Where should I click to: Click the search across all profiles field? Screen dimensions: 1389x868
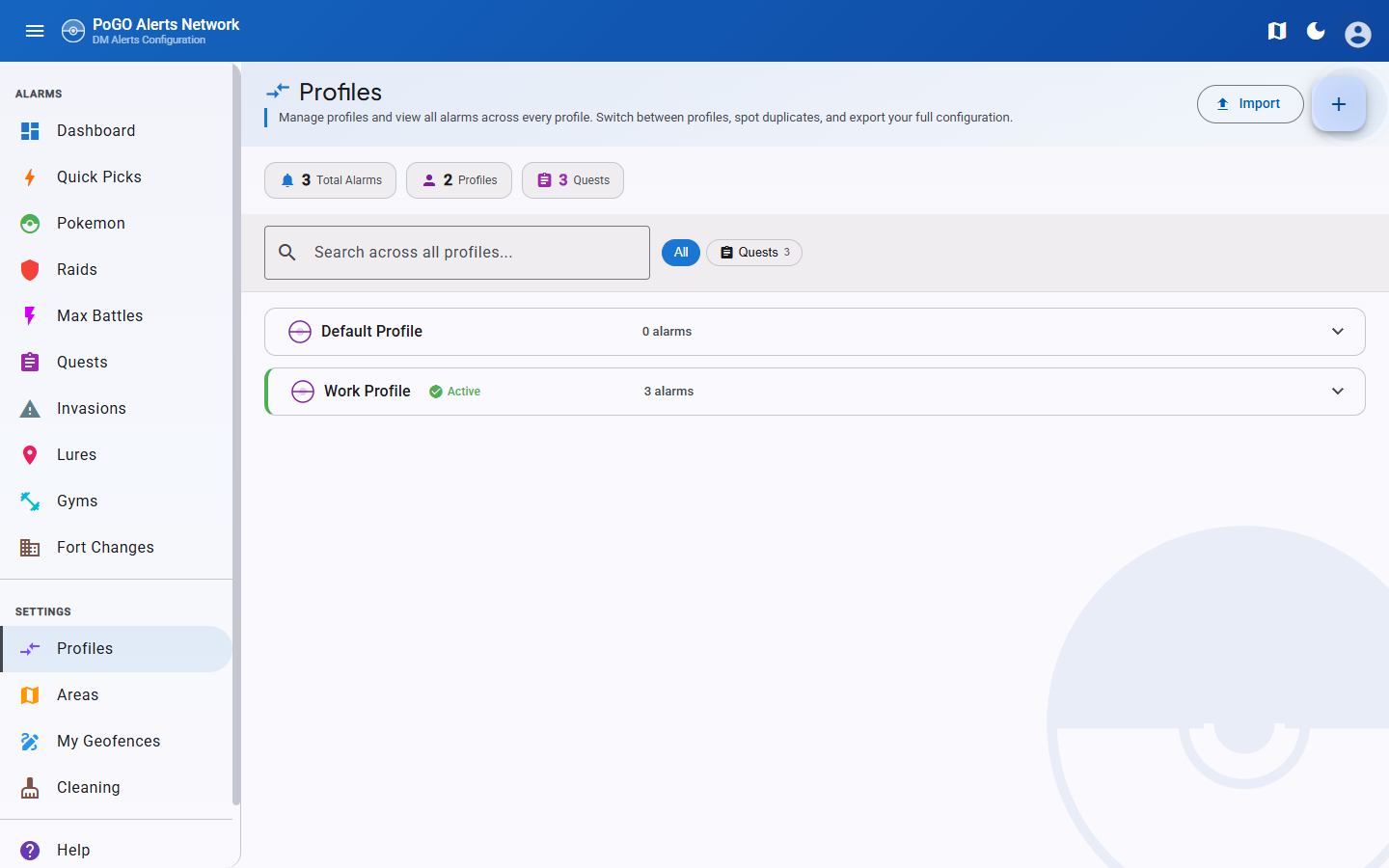[x=457, y=253]
